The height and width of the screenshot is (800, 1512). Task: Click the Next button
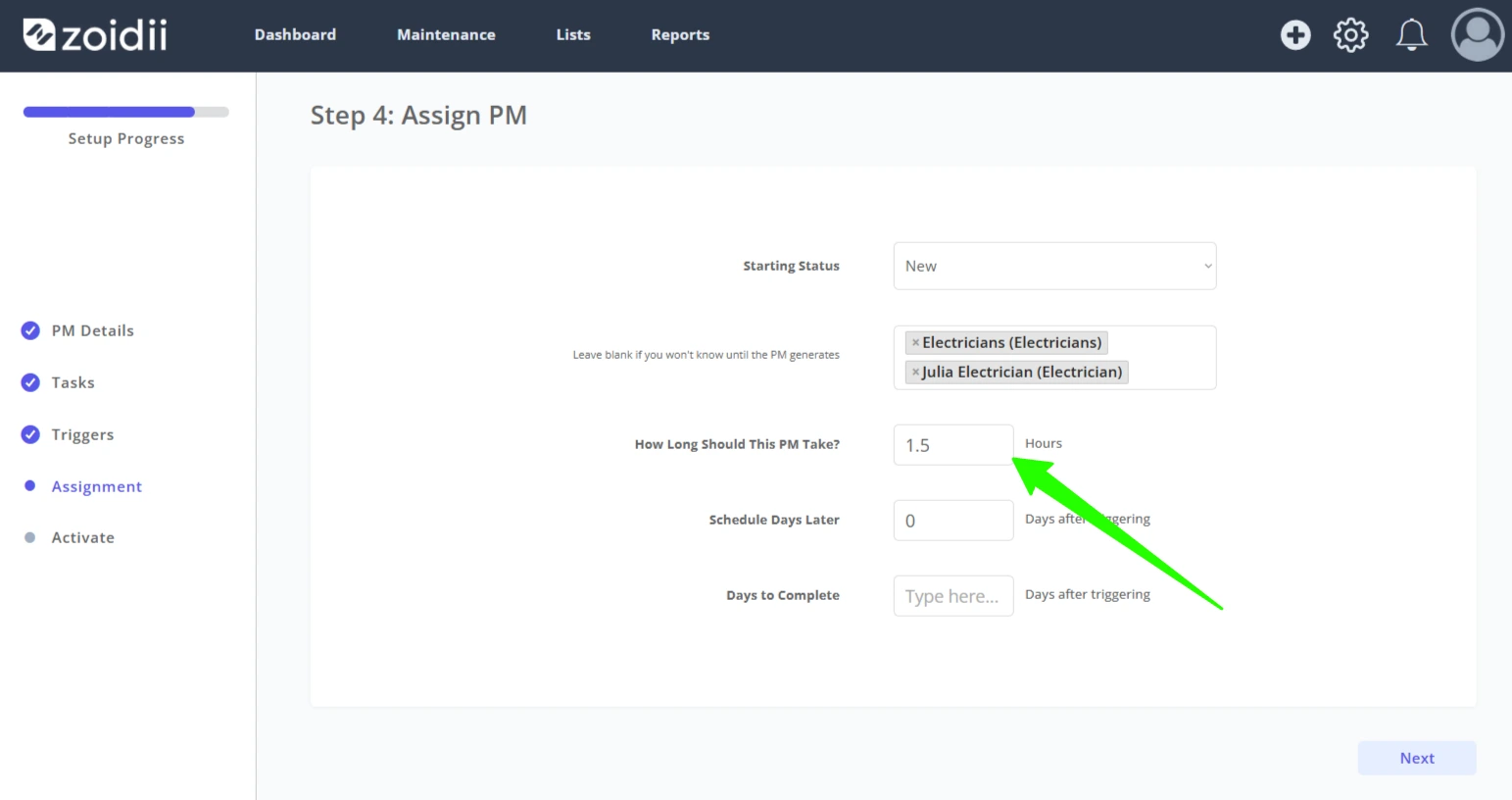tap(1417, 758)
